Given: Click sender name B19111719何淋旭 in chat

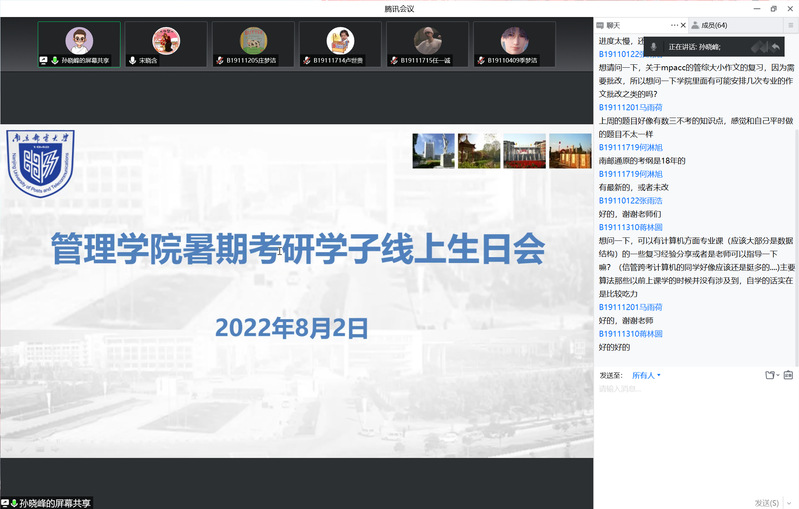Looking at the screenshot, I should point(630,146).
